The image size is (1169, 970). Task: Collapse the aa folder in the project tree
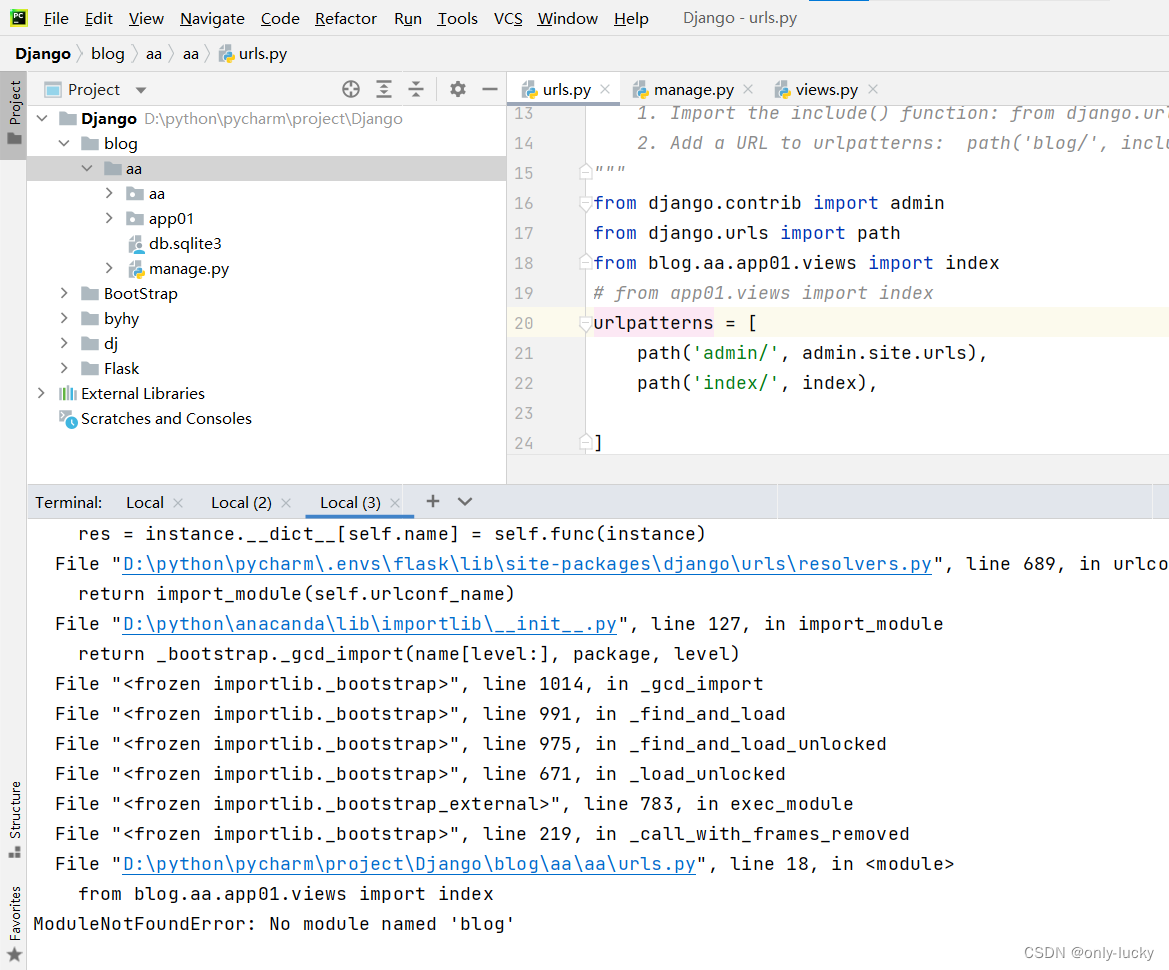87,168
